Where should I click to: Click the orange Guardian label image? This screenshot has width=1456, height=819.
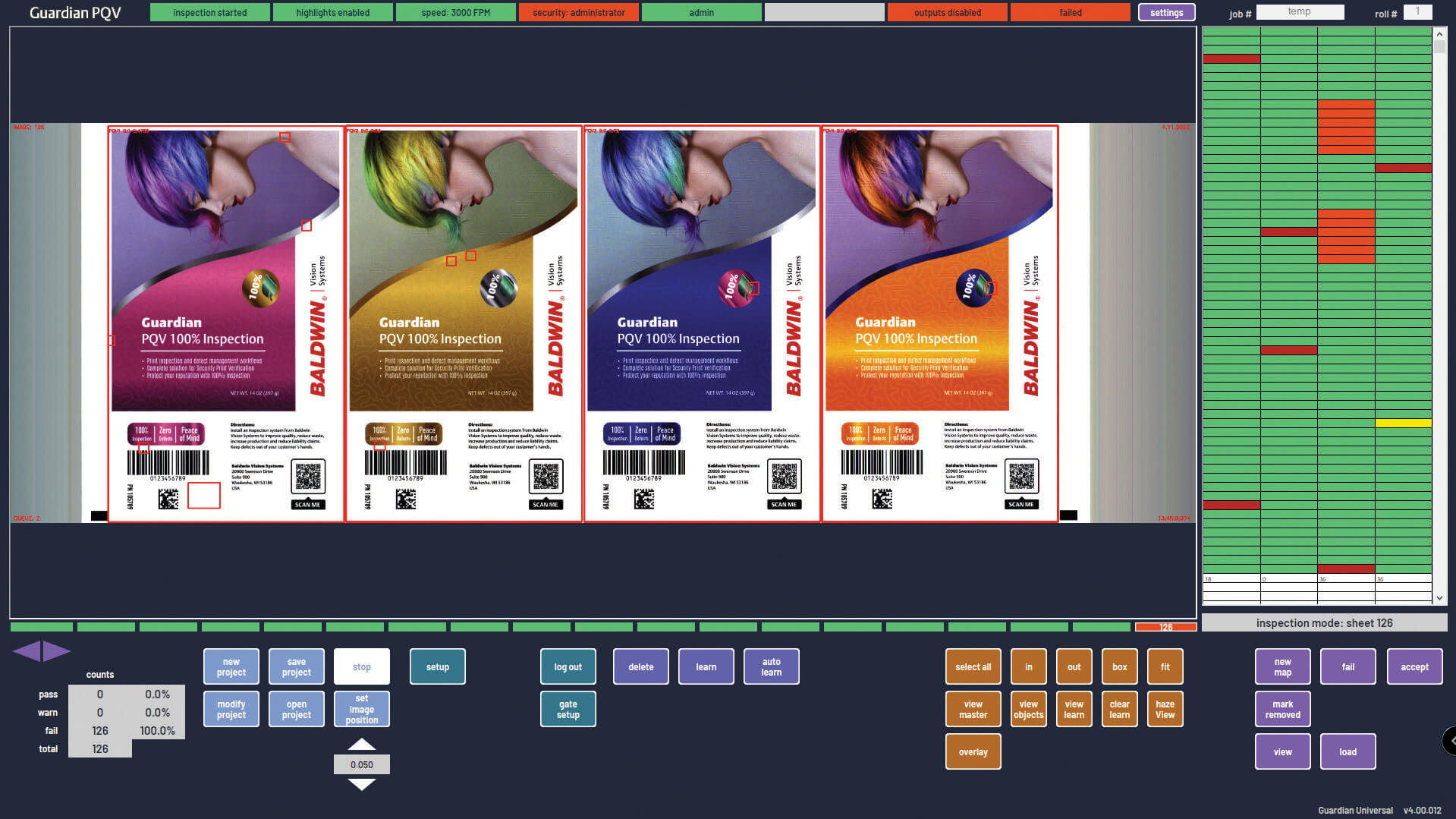939,324
